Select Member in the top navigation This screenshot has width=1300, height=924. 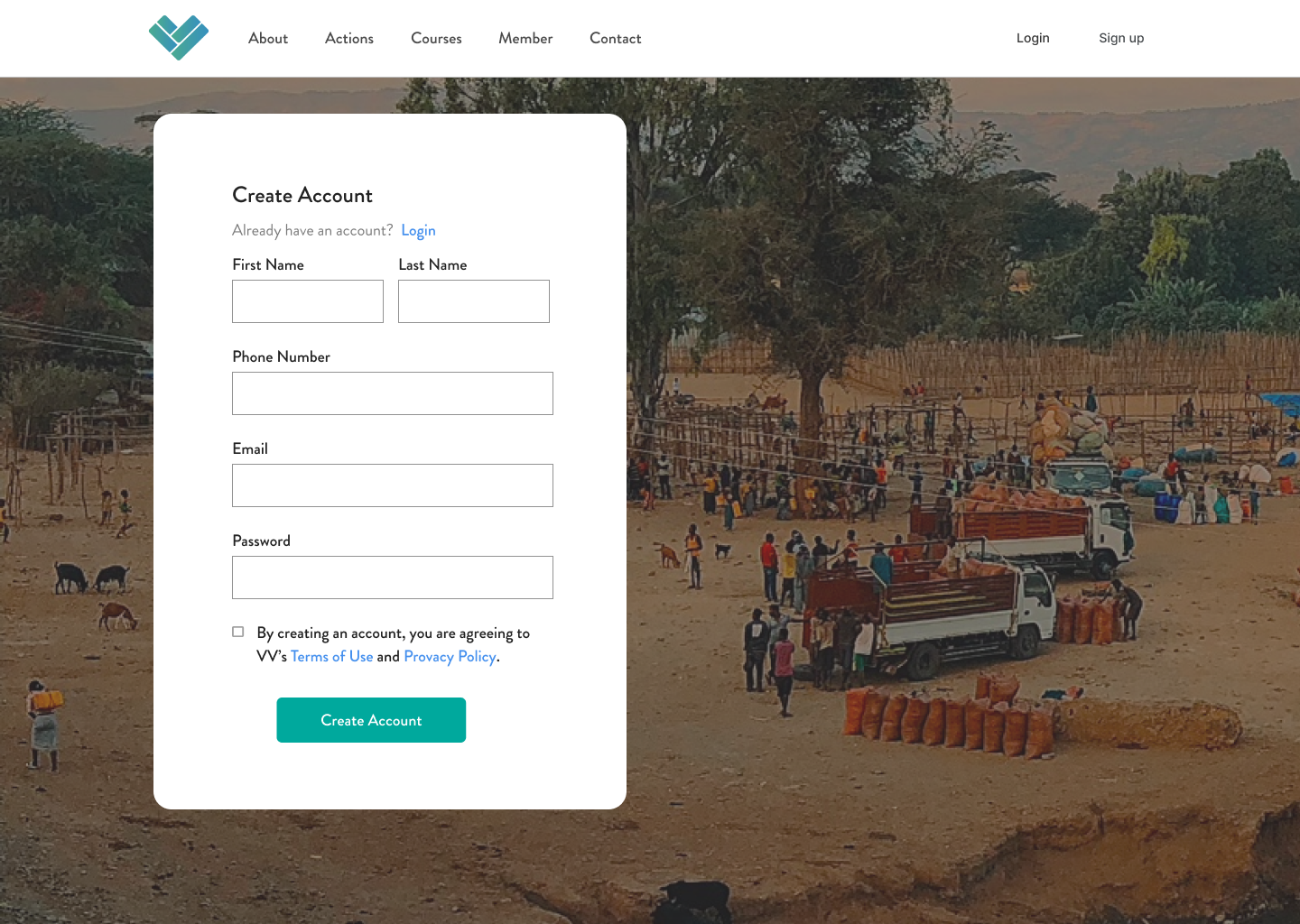pos(525,38)
